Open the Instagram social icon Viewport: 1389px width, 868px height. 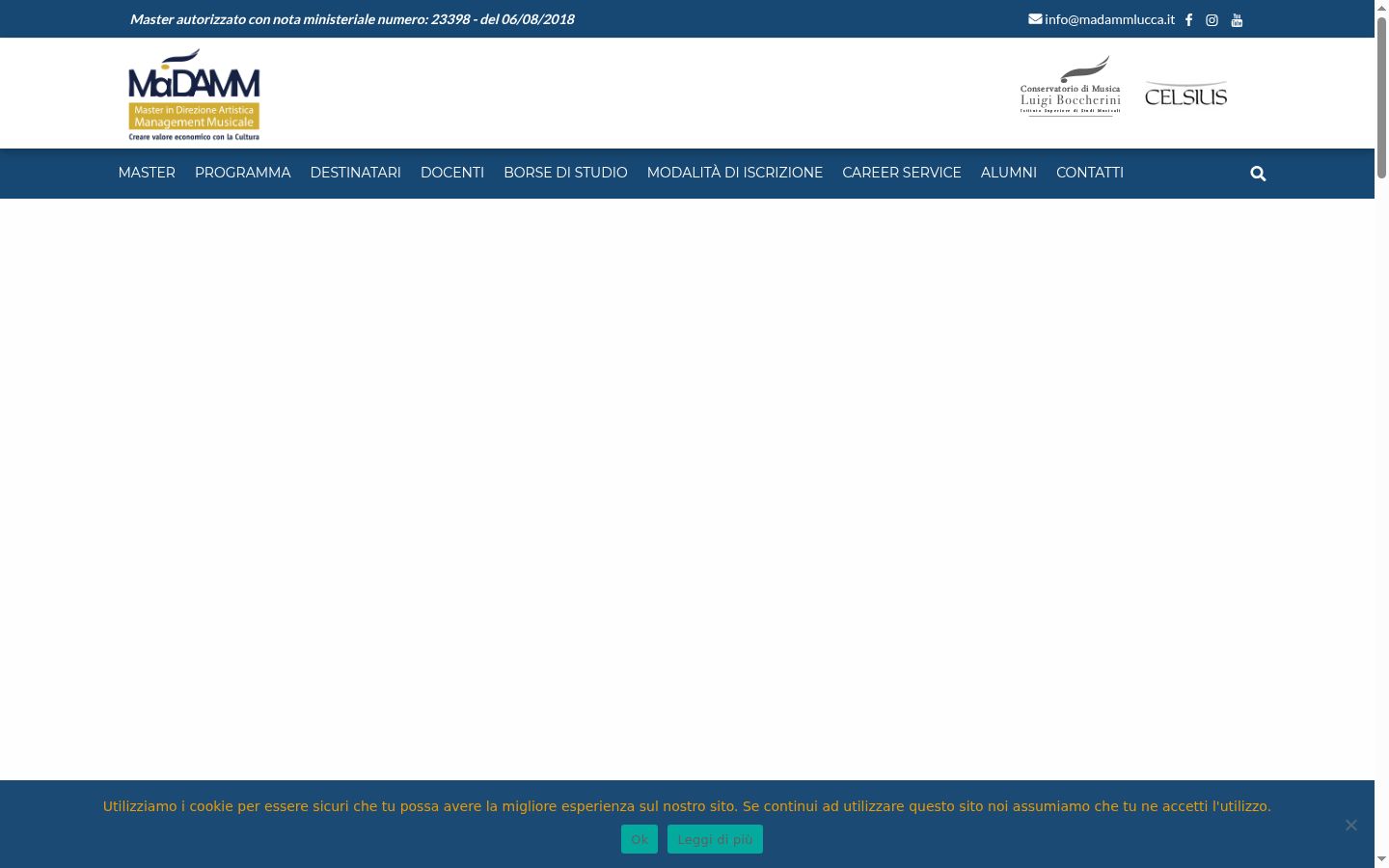[x=1212, y=20]
